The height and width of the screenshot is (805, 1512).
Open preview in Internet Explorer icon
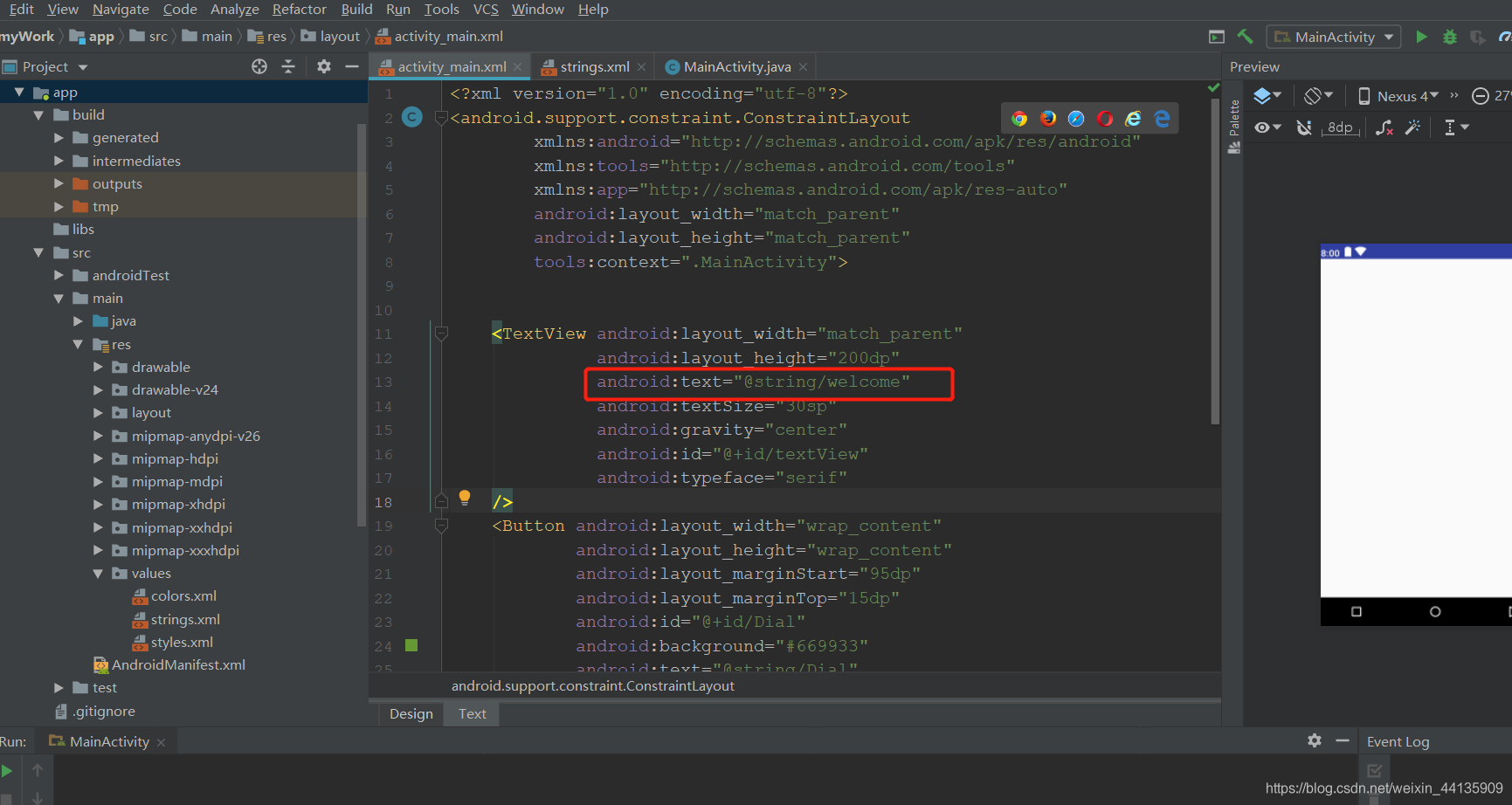pyautogui.click(x=1133, y=119)
